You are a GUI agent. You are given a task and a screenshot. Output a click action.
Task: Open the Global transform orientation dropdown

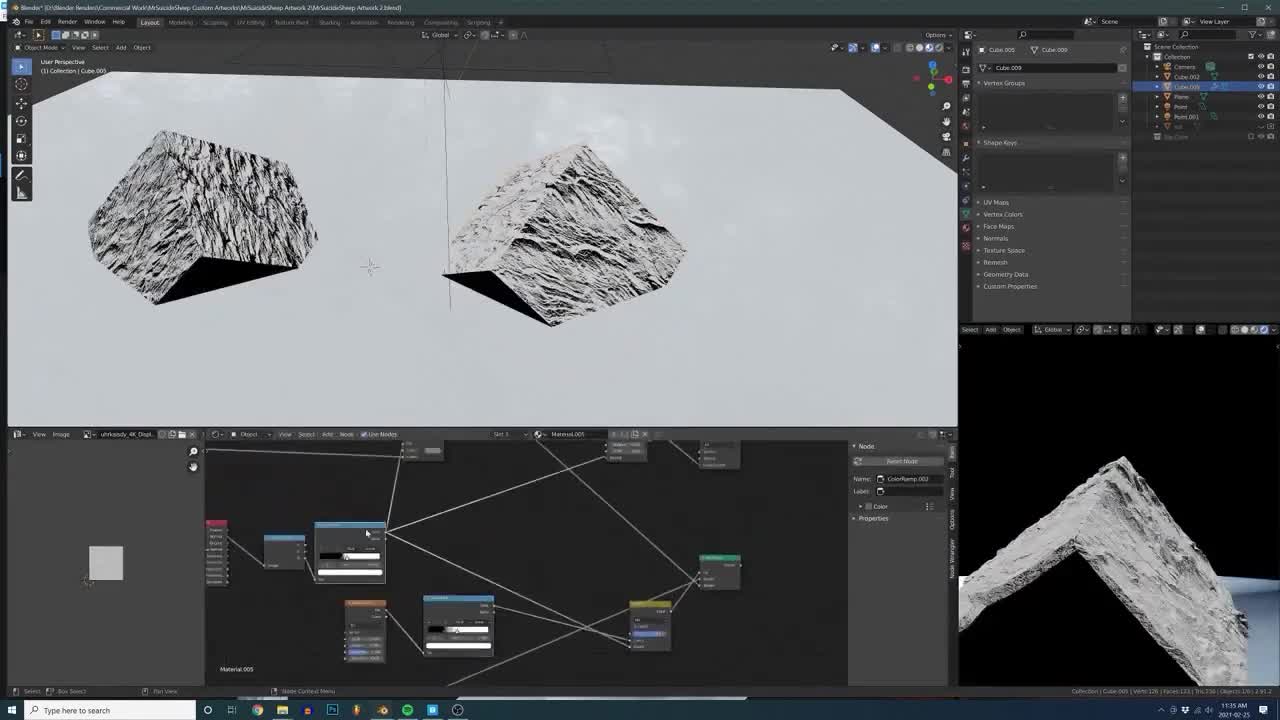440,35
